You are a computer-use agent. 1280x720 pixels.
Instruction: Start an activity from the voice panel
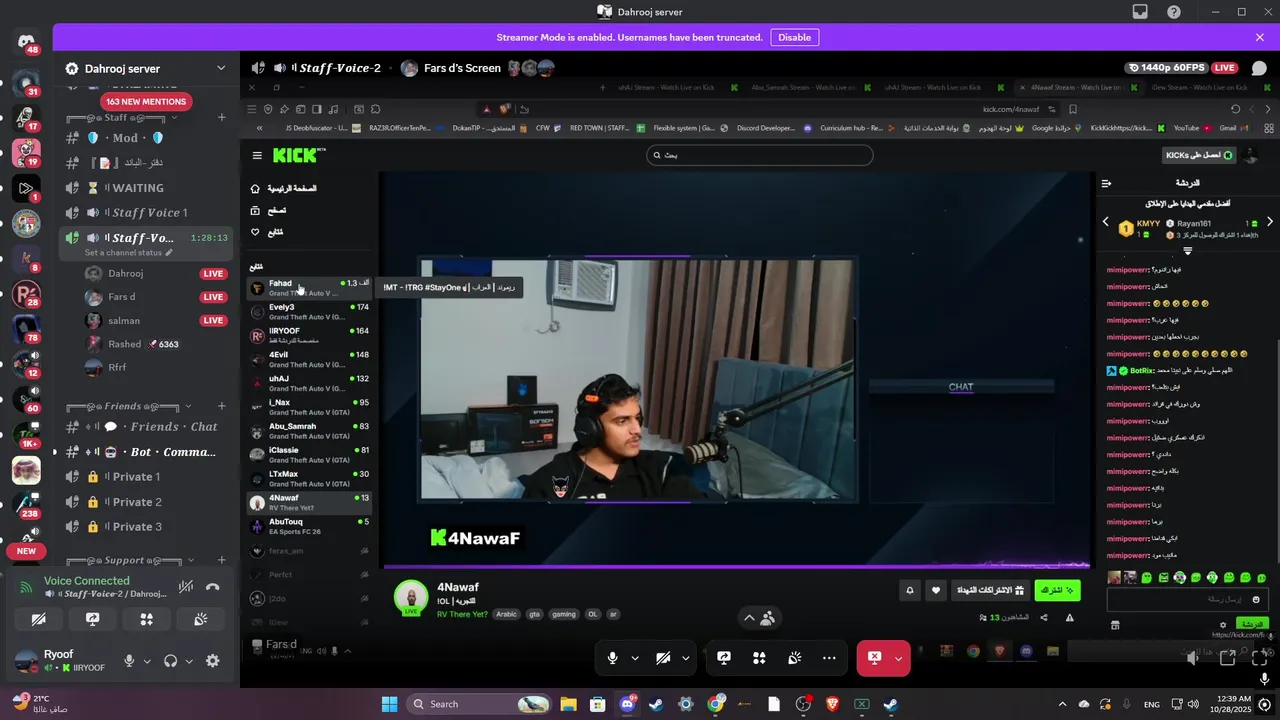[147, 619]
